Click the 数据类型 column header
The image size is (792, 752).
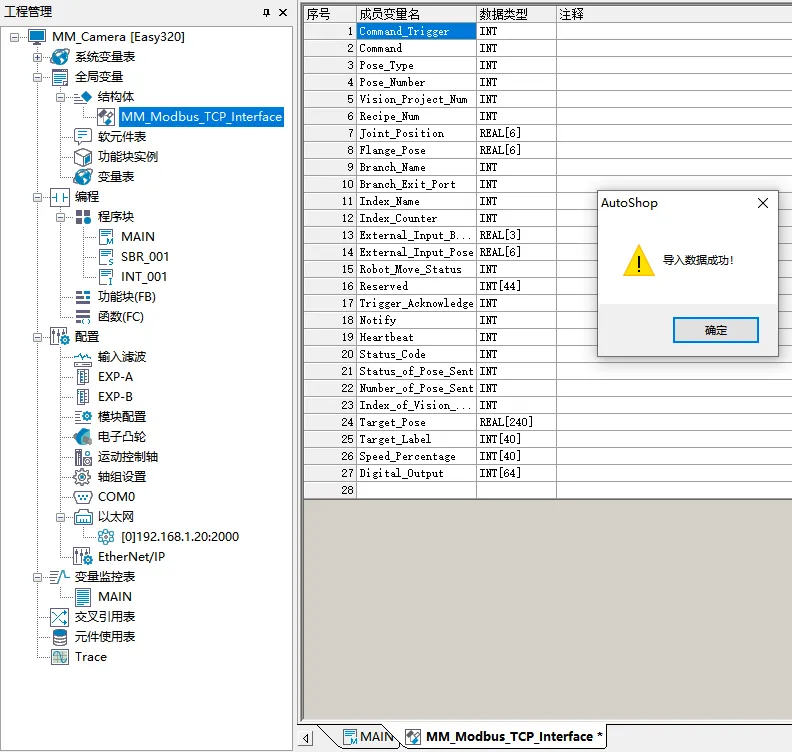516,14
